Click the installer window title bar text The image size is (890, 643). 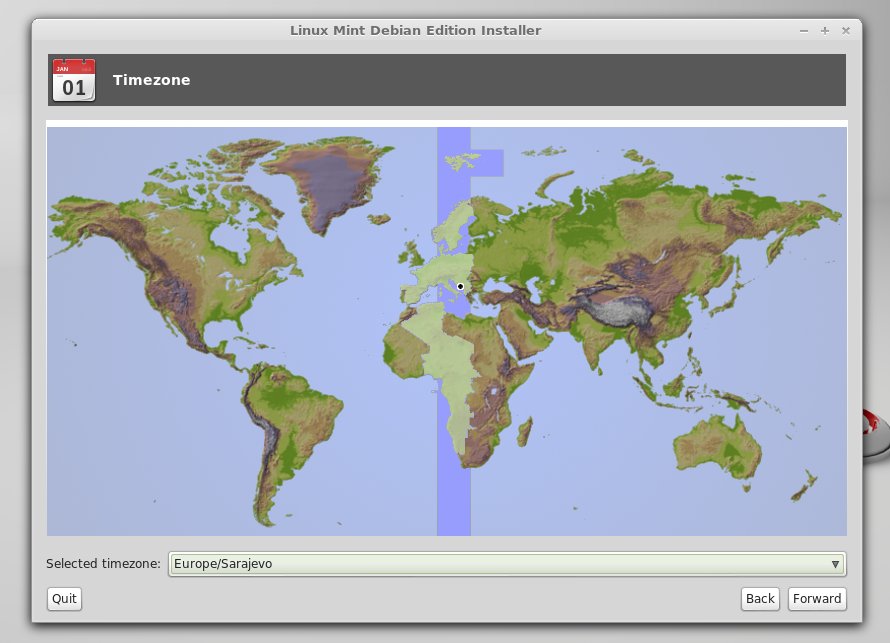(x=415, y=30)
